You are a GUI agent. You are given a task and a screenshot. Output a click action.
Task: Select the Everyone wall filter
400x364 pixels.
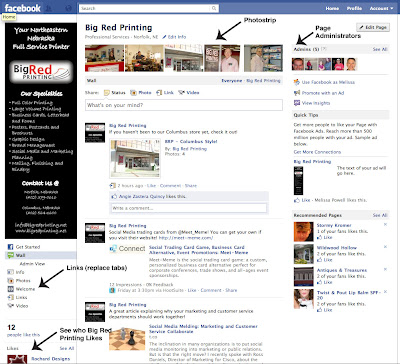(x=232, y=81)
